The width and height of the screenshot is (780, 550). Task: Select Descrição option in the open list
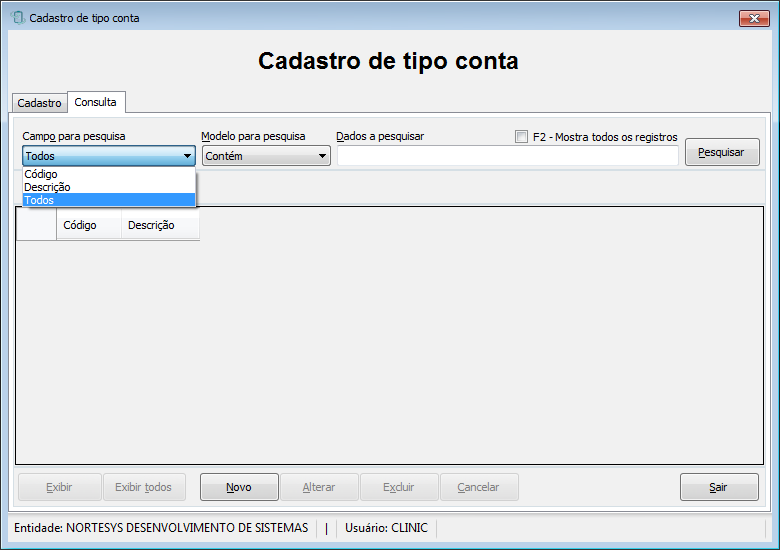tap(109, 187)
